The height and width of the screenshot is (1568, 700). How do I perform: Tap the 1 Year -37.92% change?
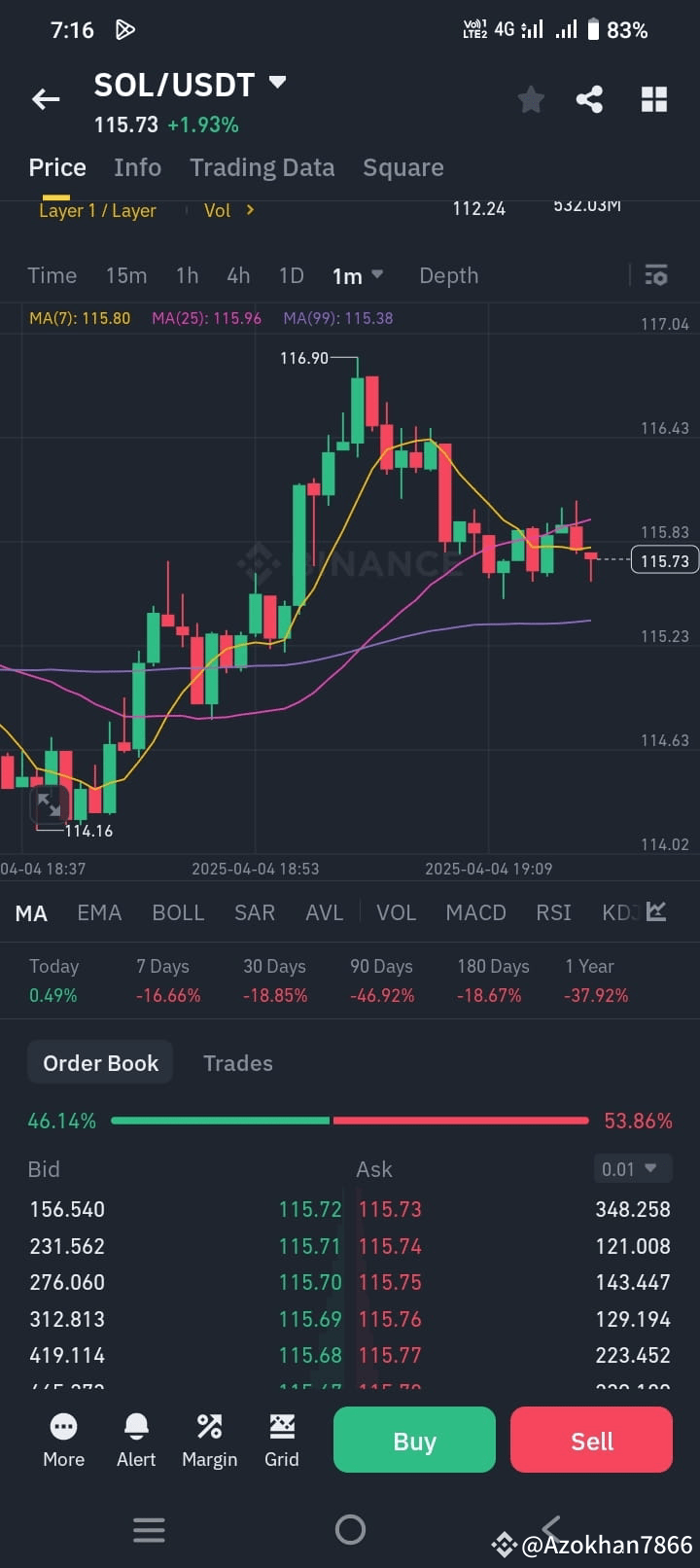(x=596, y=980)
